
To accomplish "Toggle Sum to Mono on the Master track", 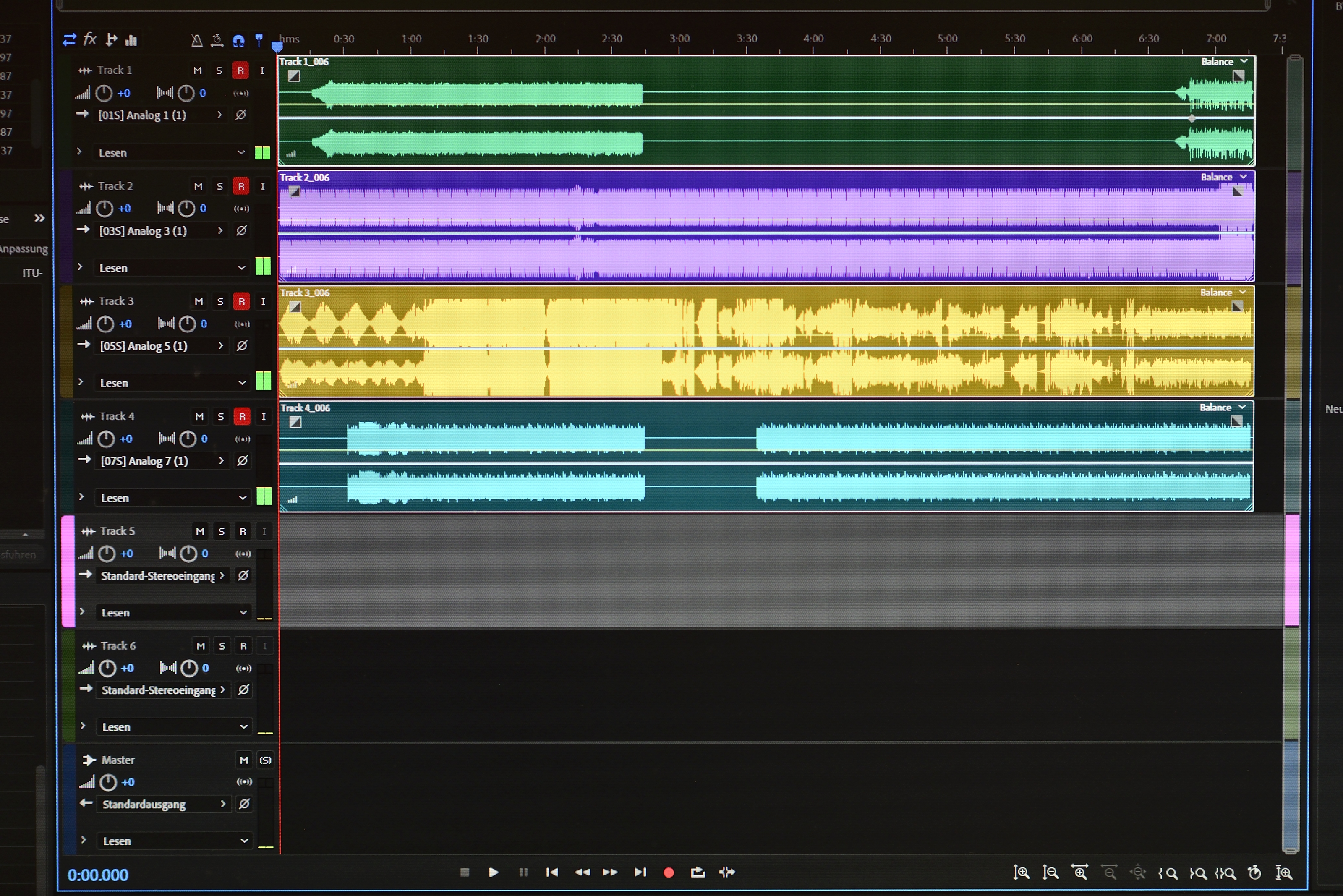I will [245, 782].
